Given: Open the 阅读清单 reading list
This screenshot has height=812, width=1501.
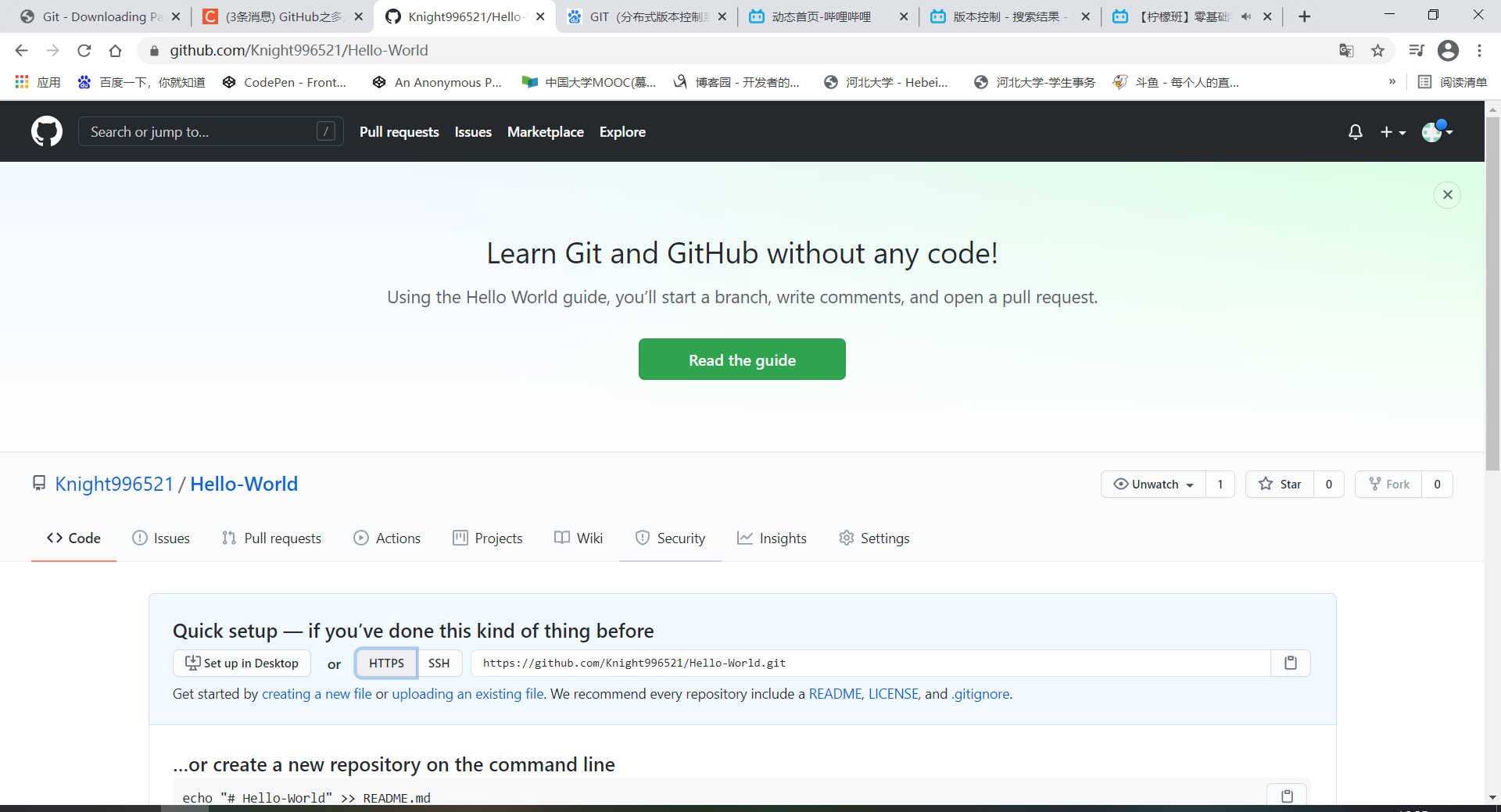Looking at the screenshot, I should [1453, 82].
